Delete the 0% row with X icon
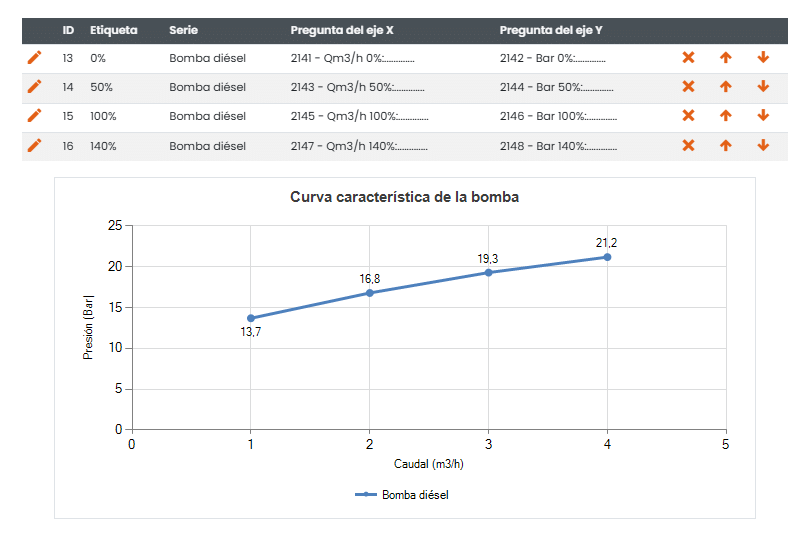The height and width of the screenshot is (543, 809). click(688, 57)
